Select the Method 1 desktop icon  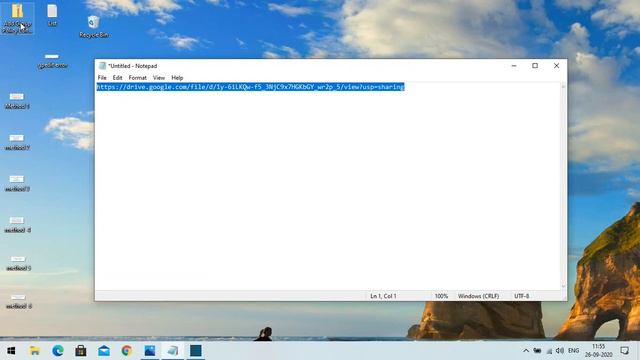17,101
